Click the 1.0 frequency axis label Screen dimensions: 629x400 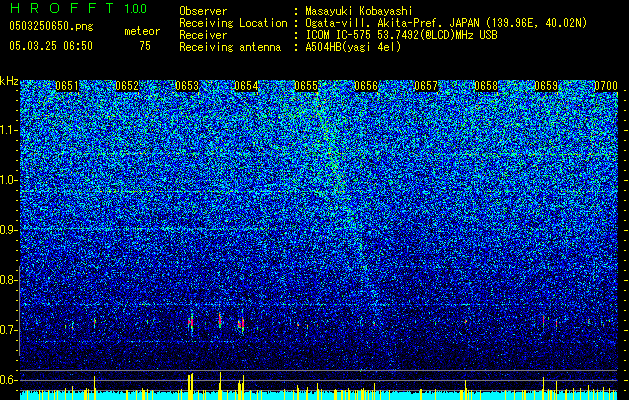tap(9, 180)
